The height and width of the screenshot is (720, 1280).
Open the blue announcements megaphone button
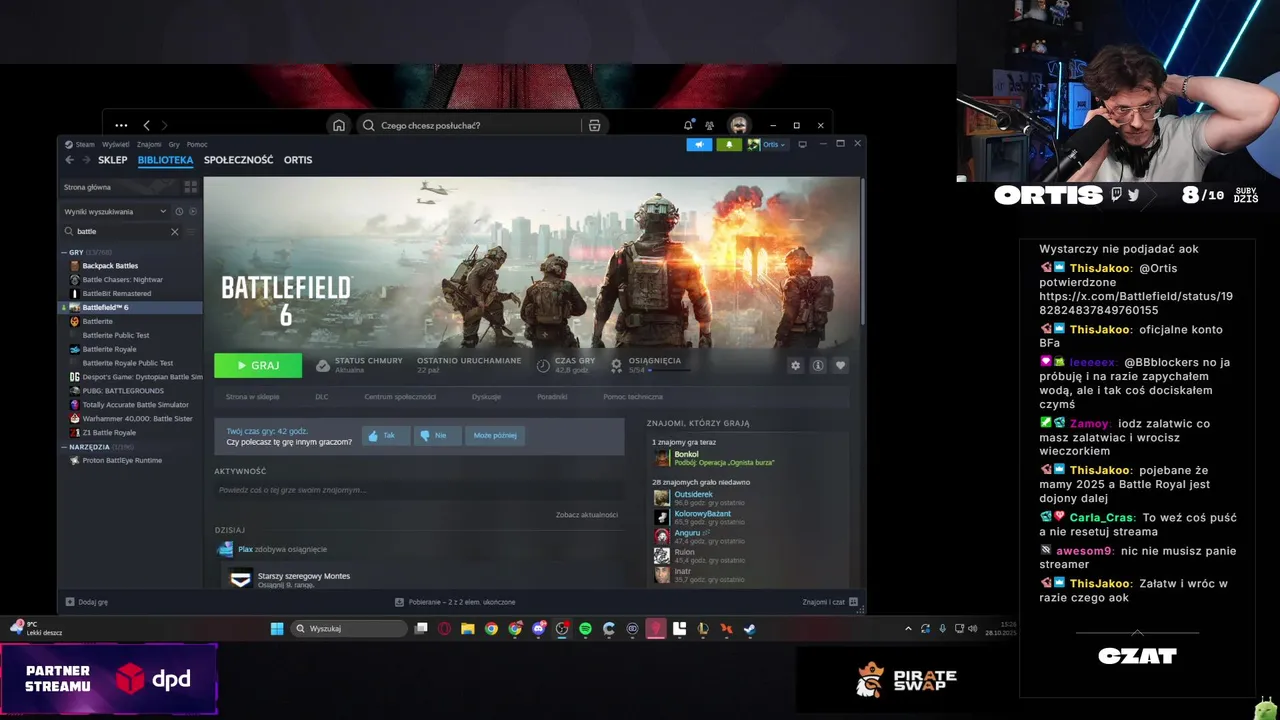[699, 144]
